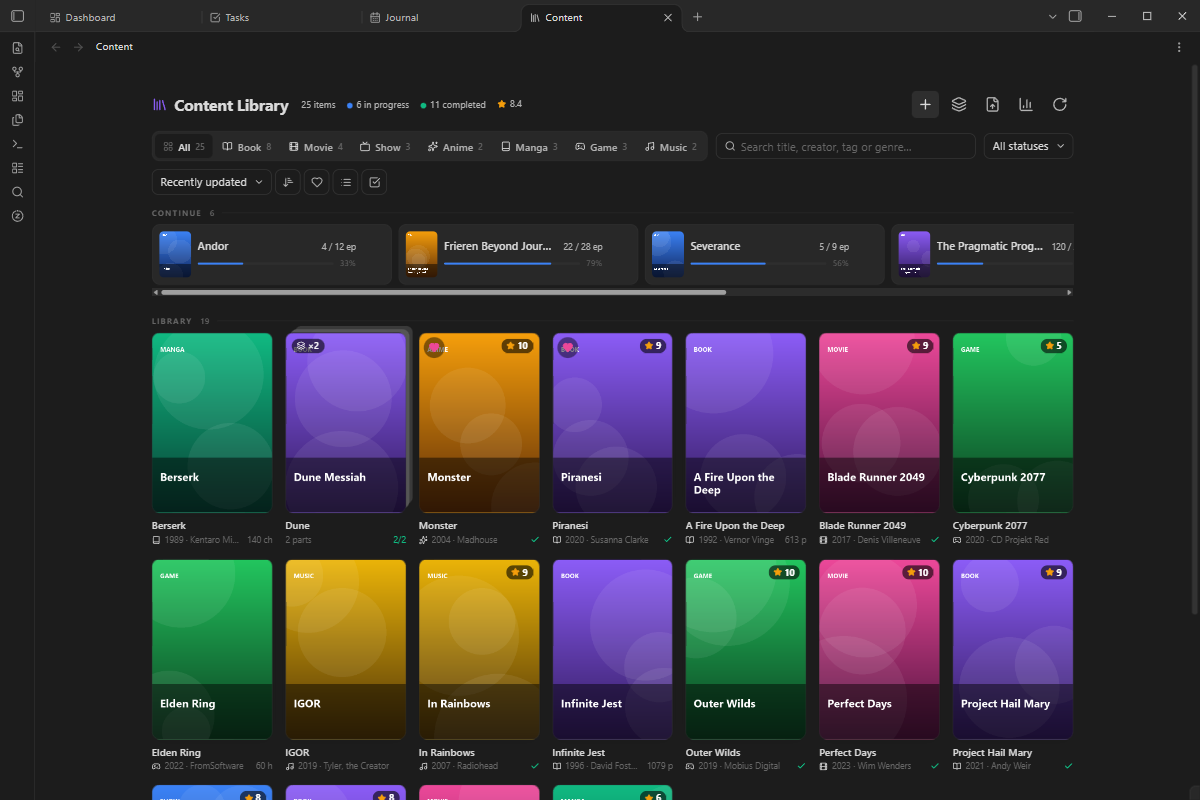
Task: Navigate forward with the right arrow
Action: [78, 47]
